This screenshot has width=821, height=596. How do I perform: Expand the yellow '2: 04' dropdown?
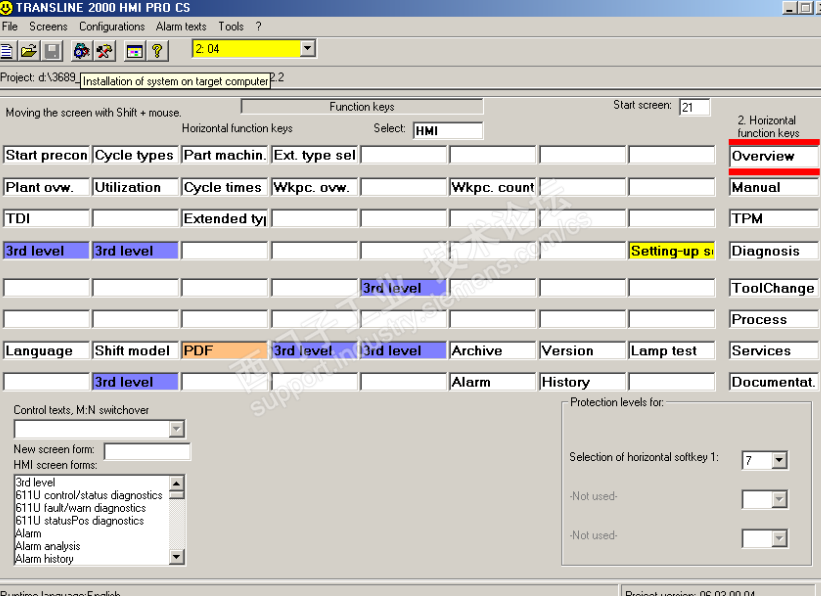(x=307, y=49)
